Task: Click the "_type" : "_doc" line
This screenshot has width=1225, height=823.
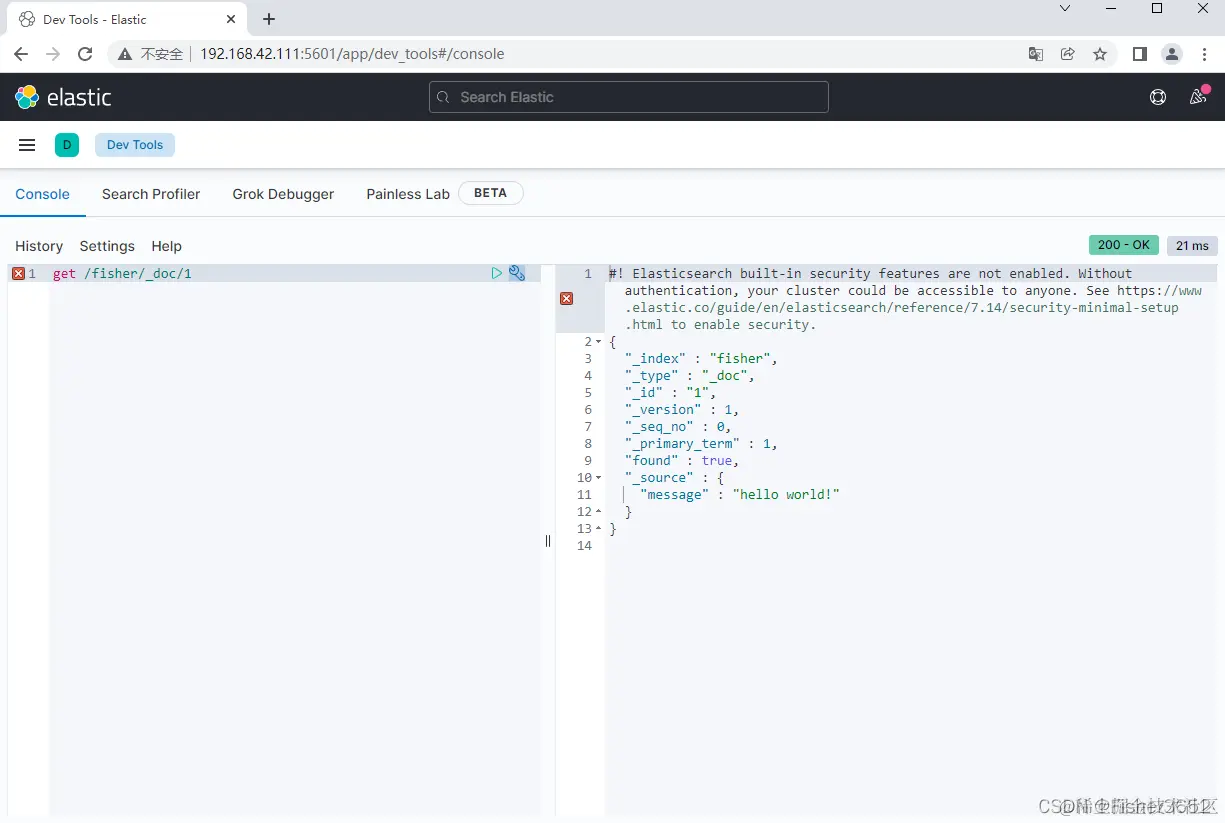Action: tap(690, 376)
